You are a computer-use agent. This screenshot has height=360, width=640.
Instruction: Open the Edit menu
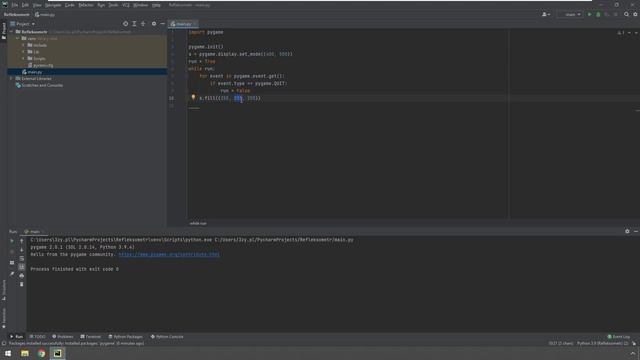(x=25, y=5)
